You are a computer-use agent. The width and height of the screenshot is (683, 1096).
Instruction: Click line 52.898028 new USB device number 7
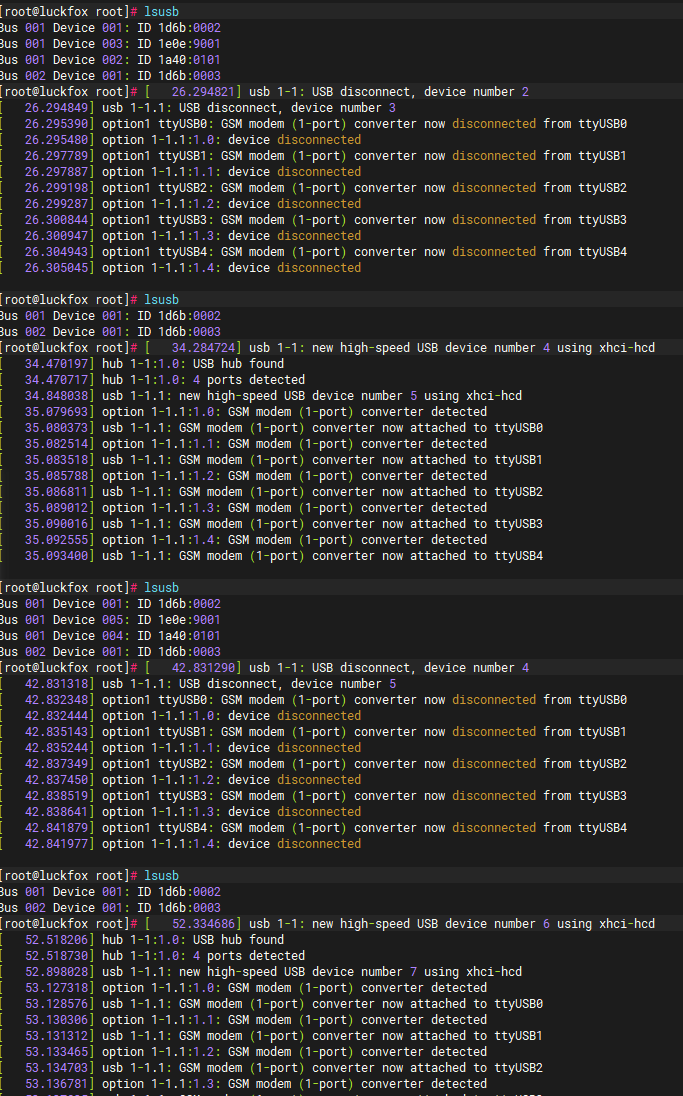[x=261, y=972]
